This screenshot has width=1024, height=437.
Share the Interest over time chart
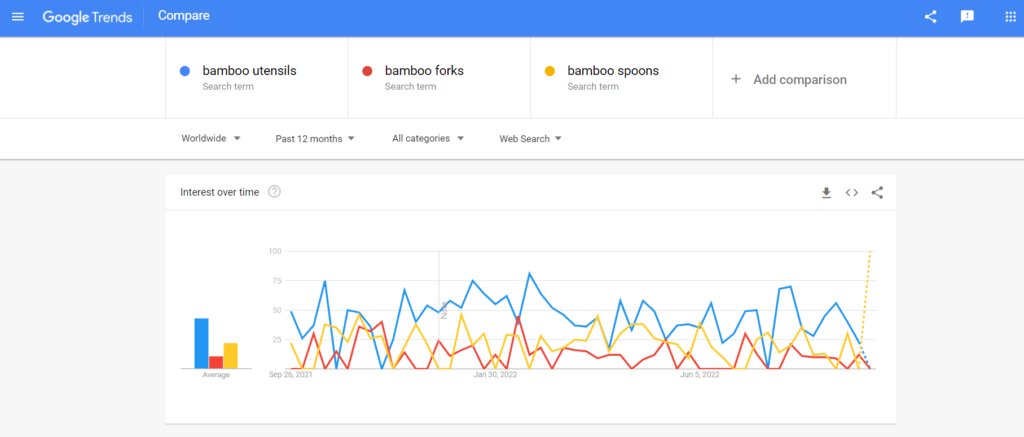click(x=877, y=192)
